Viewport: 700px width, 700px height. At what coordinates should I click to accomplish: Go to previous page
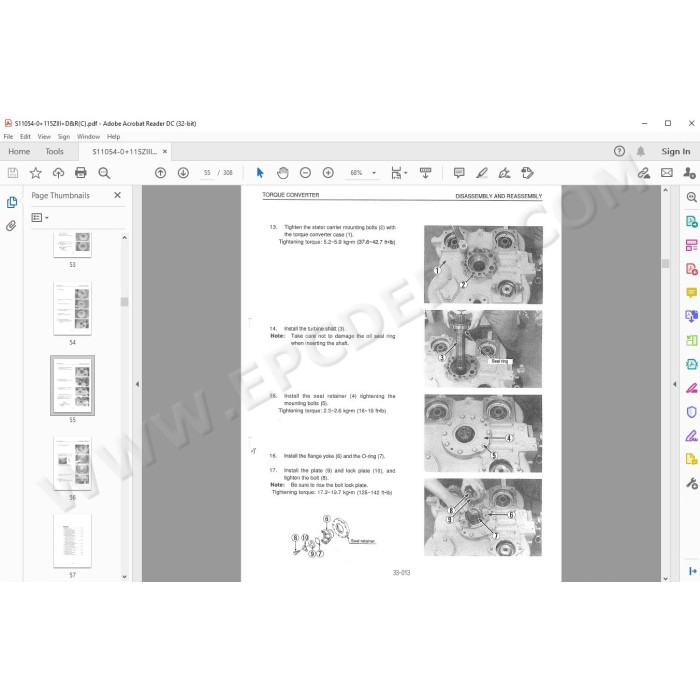click(160, 173)
